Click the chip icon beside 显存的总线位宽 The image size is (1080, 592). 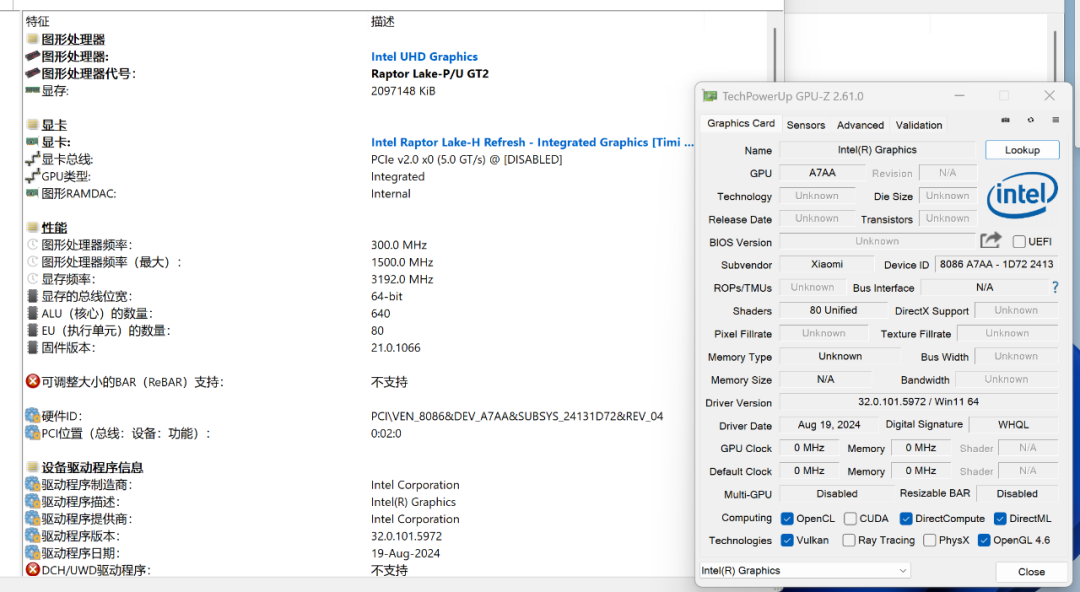click(32, 296)
